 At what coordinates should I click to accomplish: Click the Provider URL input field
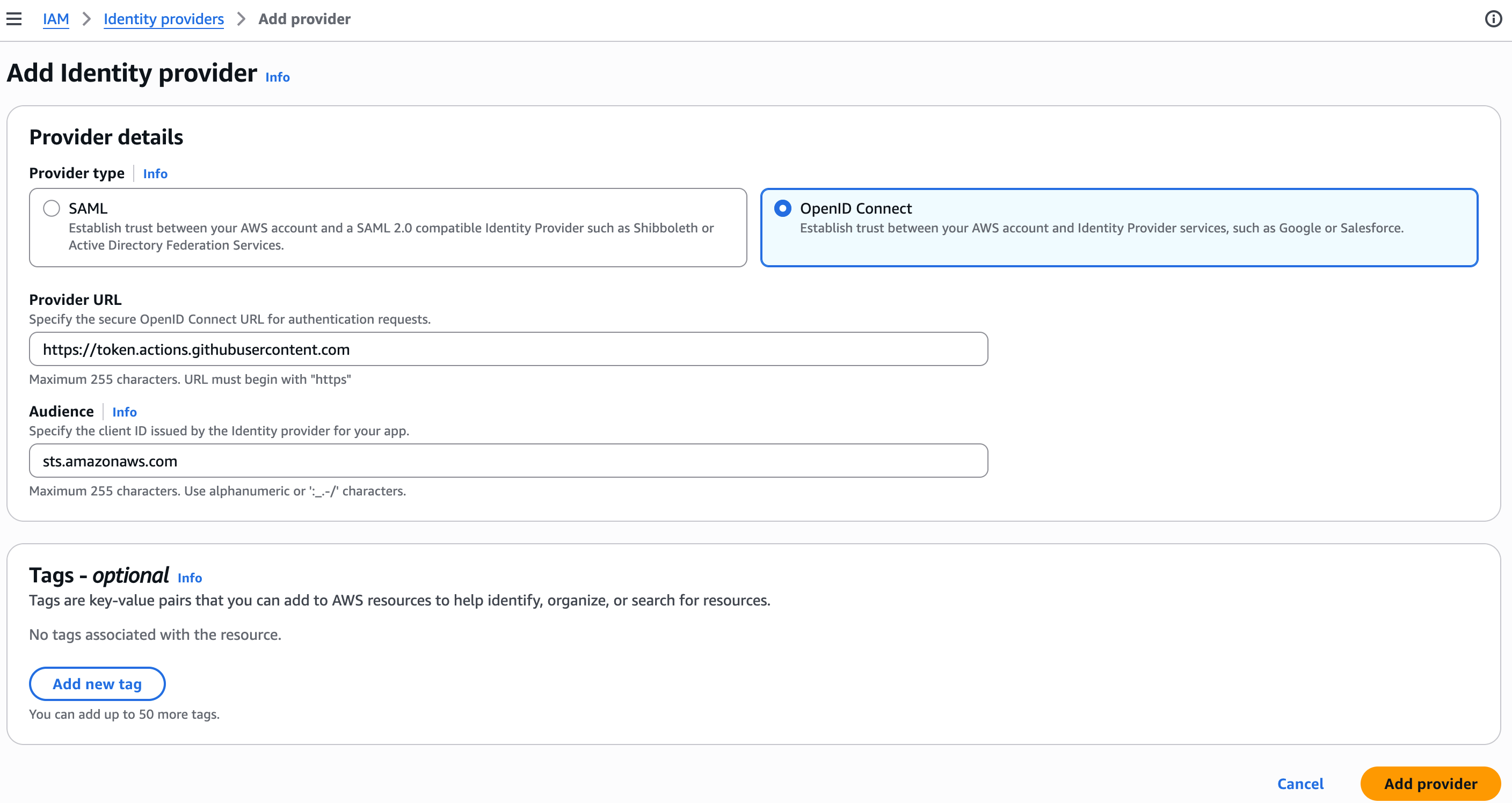click(x=508, y=349)
